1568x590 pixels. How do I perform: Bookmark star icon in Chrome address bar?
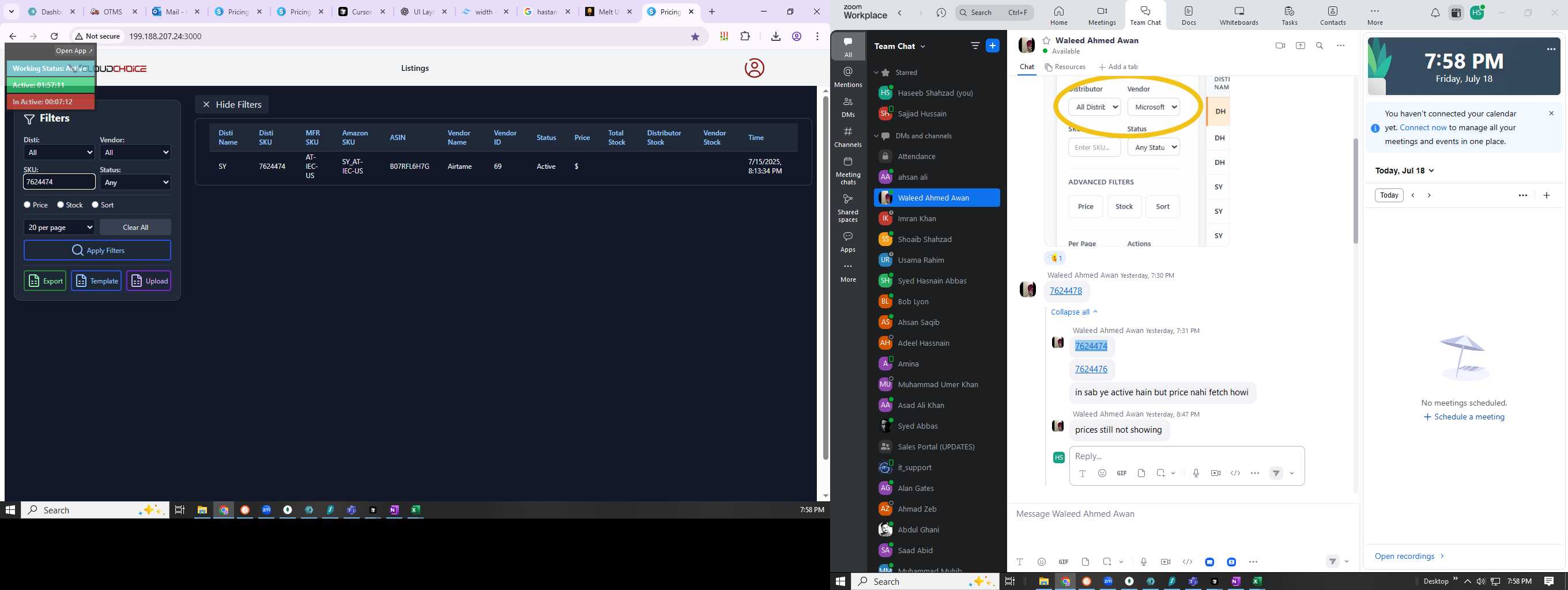(x=695, y=36)
